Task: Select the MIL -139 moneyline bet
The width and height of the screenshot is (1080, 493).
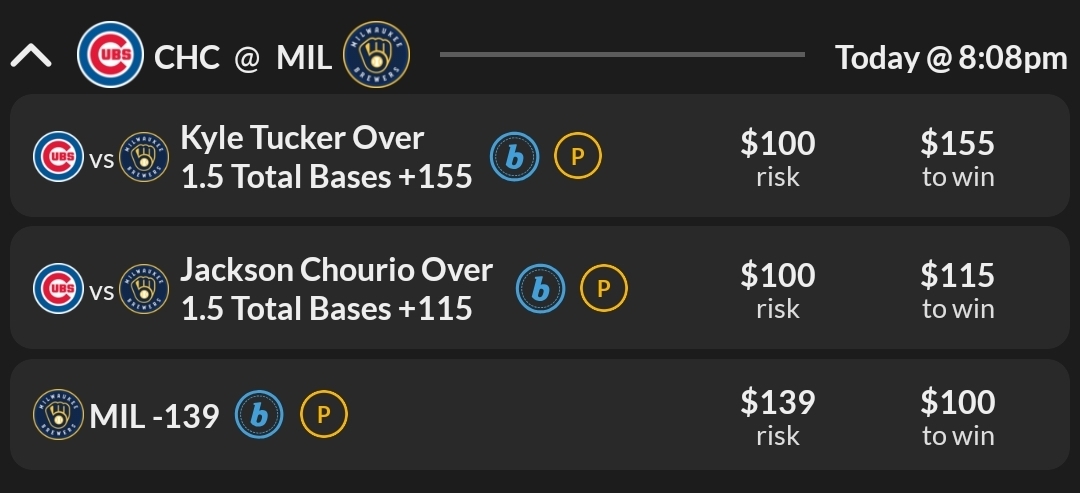Action: [x=154, y=416]
